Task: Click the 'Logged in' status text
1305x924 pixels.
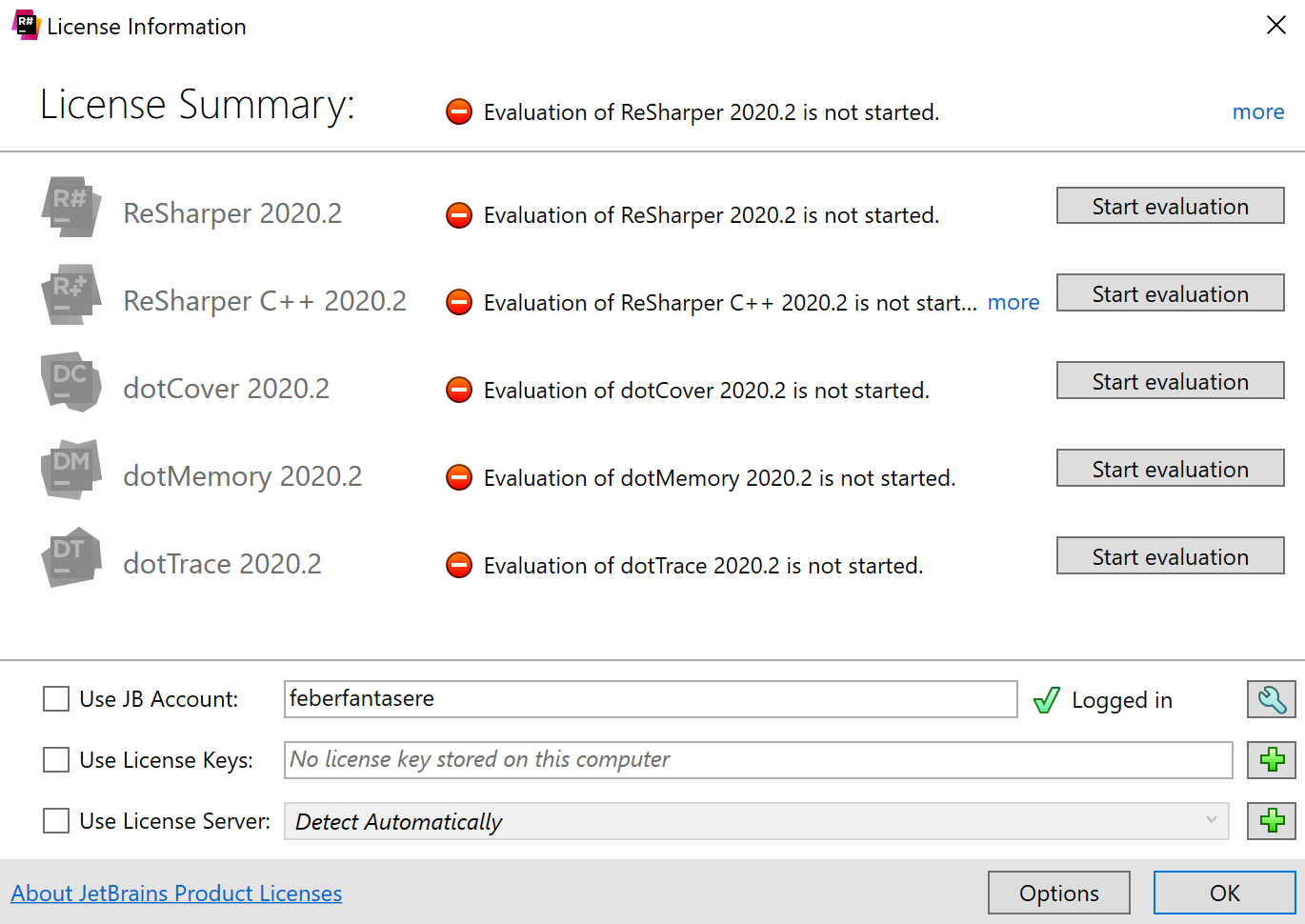Action: pyautogui.click(x=1122, y=700)
